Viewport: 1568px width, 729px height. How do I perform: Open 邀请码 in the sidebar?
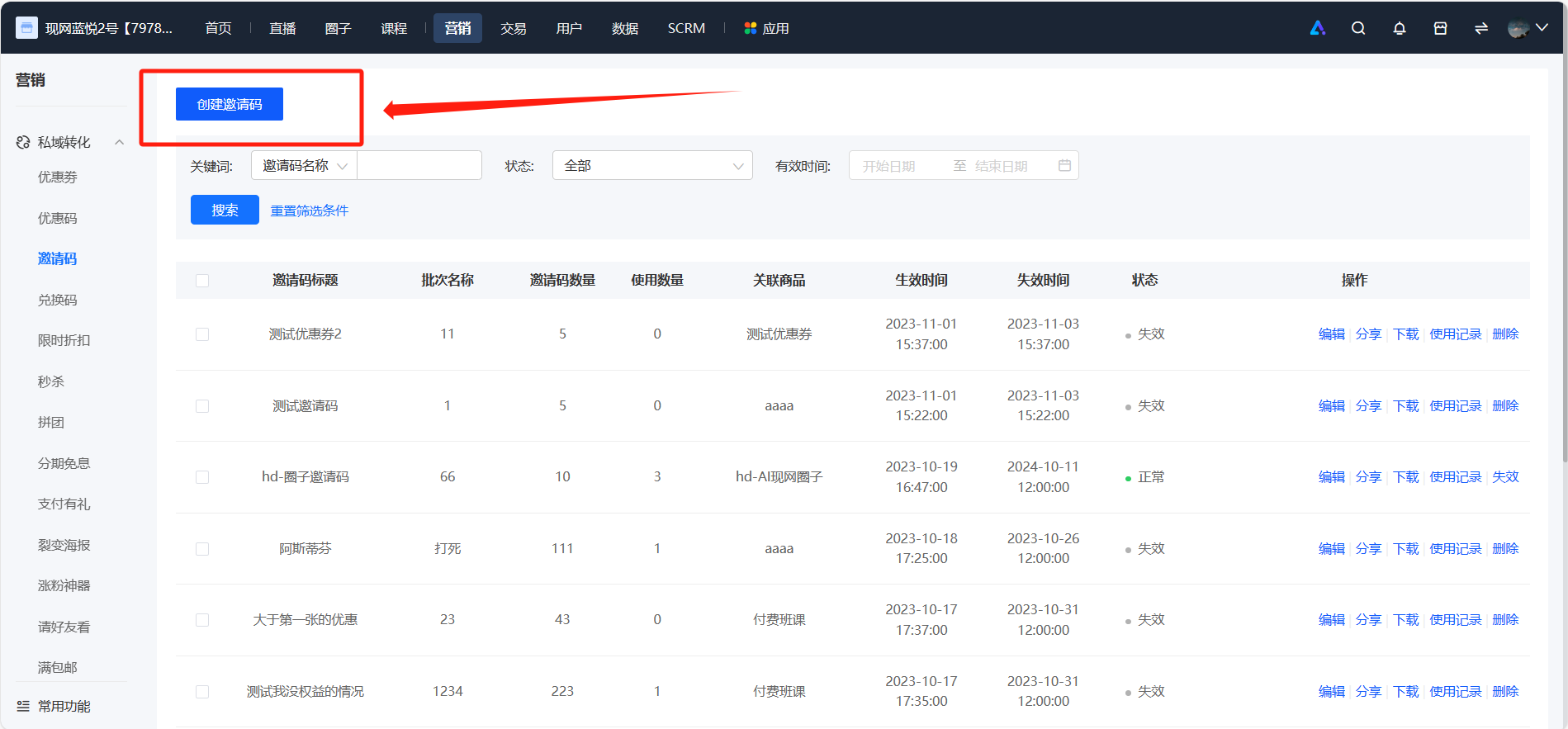pyautogui.click(x=58, y=258)
